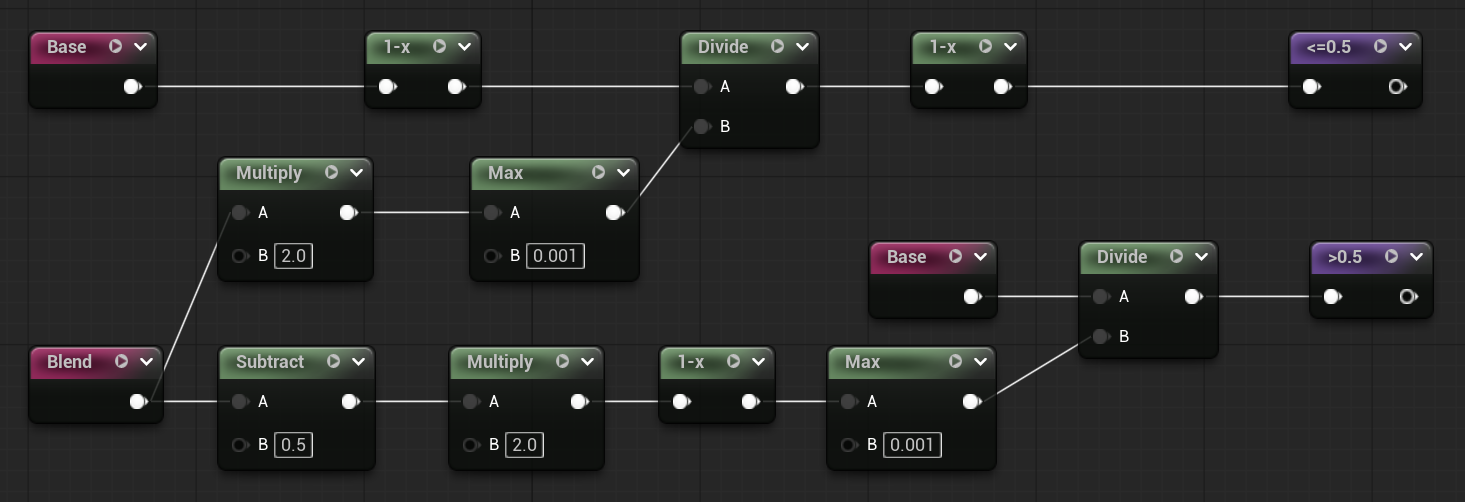Click the chevron on the >0.5 node

coord(1417,257)
